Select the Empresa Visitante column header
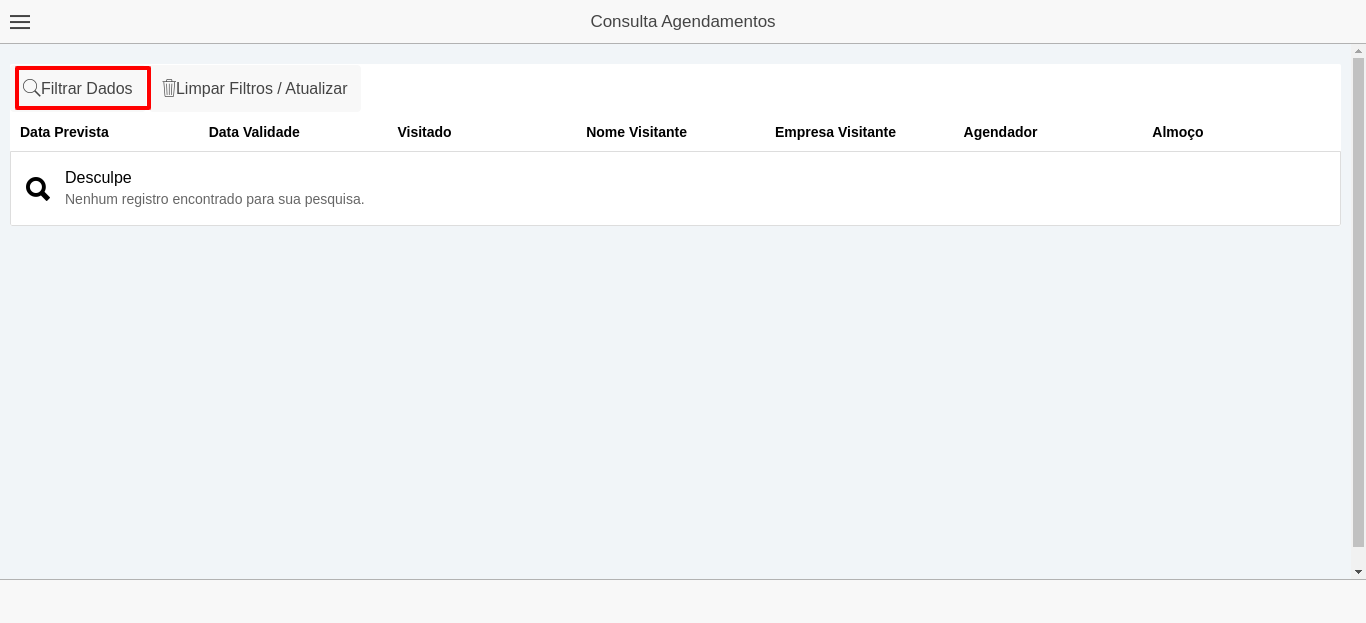Screen dimensions: 1366x623 835,132
